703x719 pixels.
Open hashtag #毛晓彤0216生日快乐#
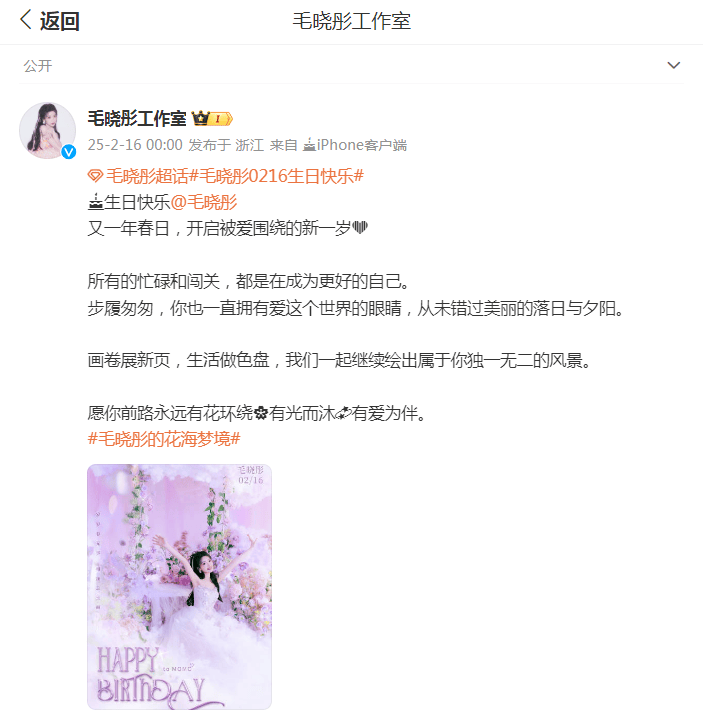click(277, 176)
